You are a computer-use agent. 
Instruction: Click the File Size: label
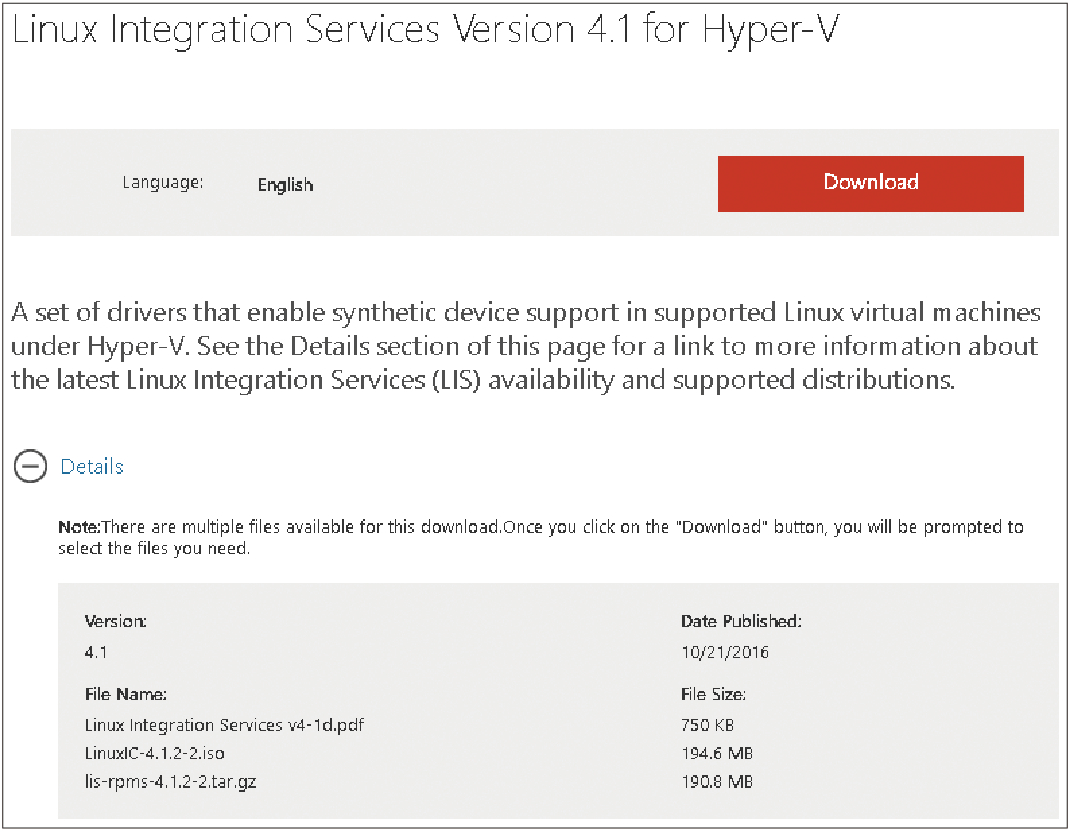tap(713, 694)
